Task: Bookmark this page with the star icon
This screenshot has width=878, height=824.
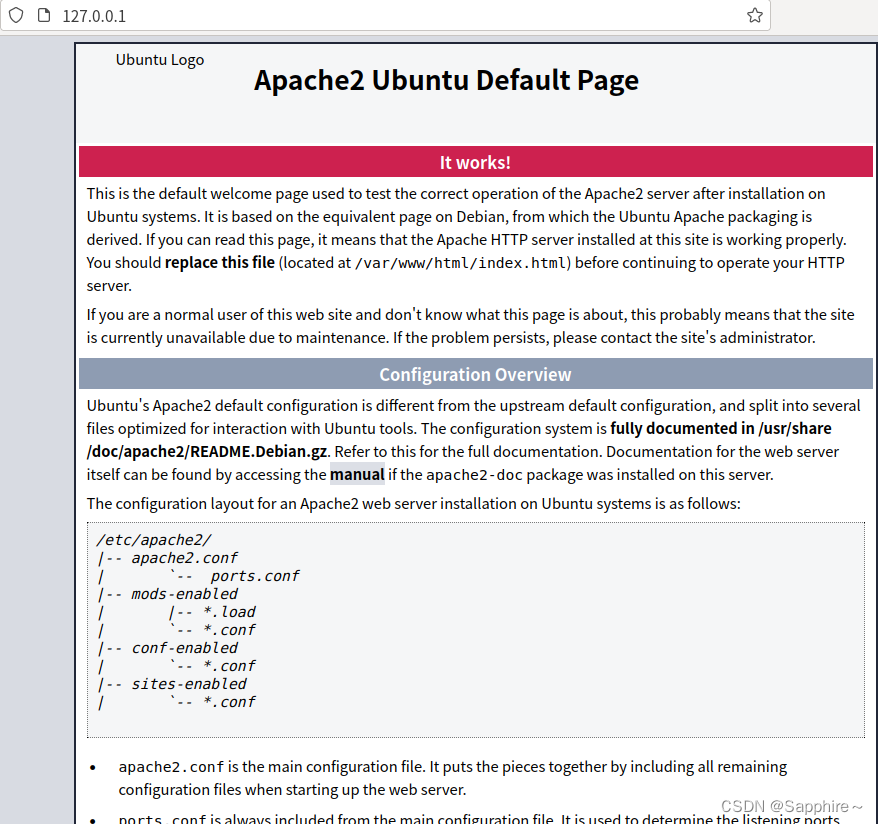Action: pyautogui.click(x=754, y=15)
